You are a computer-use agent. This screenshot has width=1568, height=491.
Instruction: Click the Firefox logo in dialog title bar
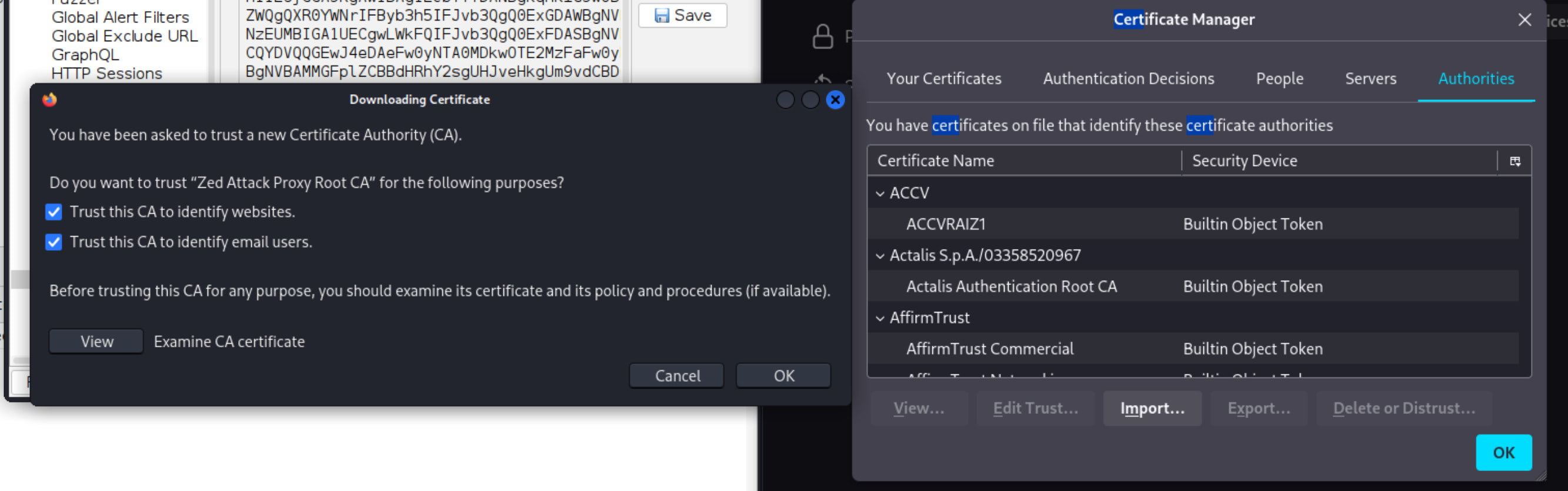click(x=50, y=99)
